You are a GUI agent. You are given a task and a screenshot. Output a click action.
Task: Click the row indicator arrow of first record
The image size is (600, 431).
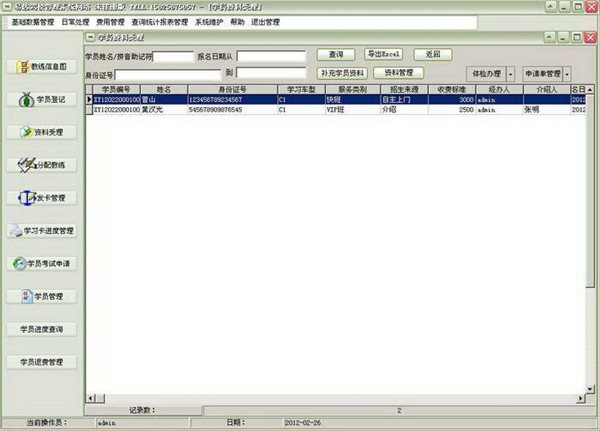pos(89,100)
